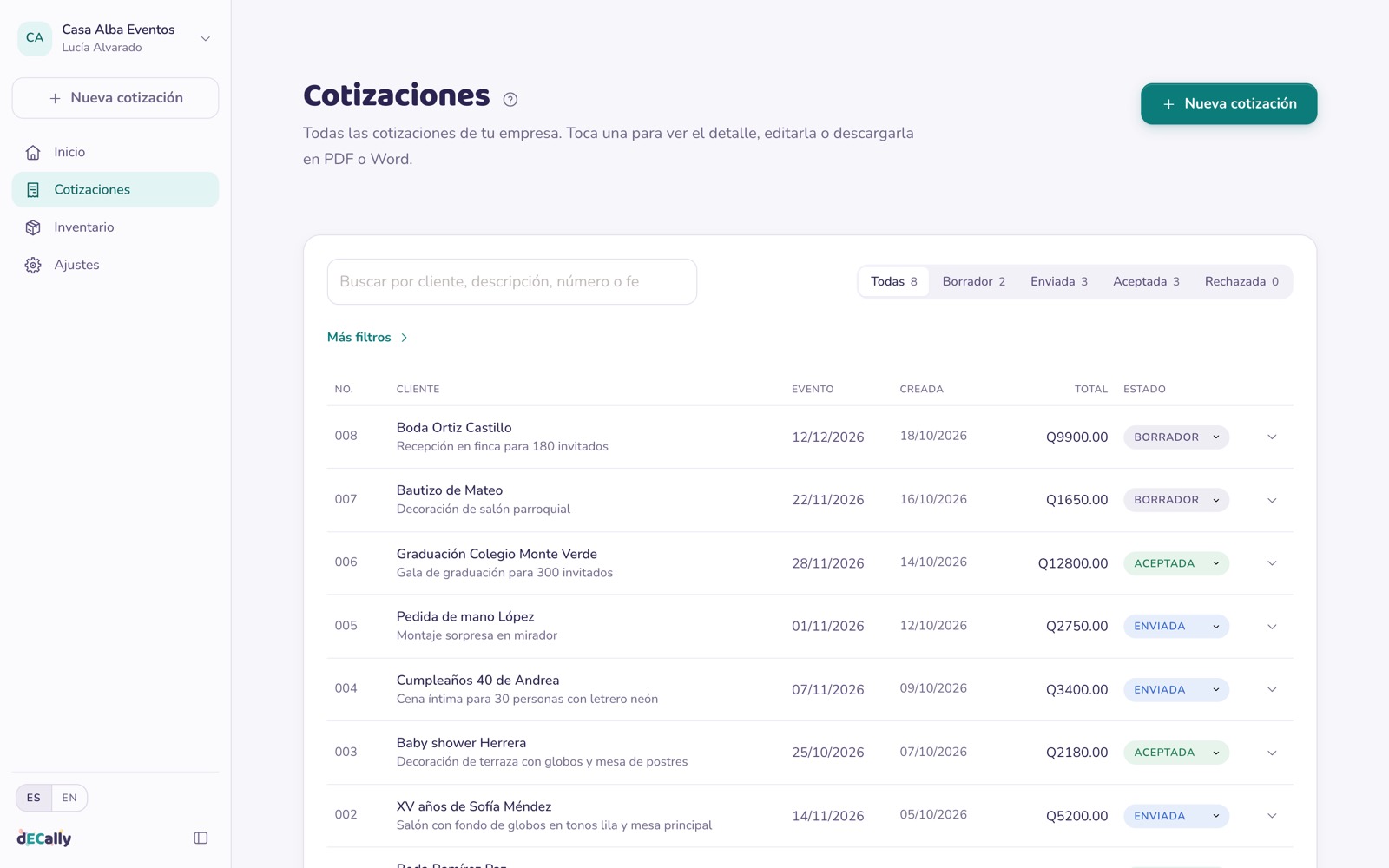
Task: Expand row 004 with the chevron
Action: pos(1272,689)
